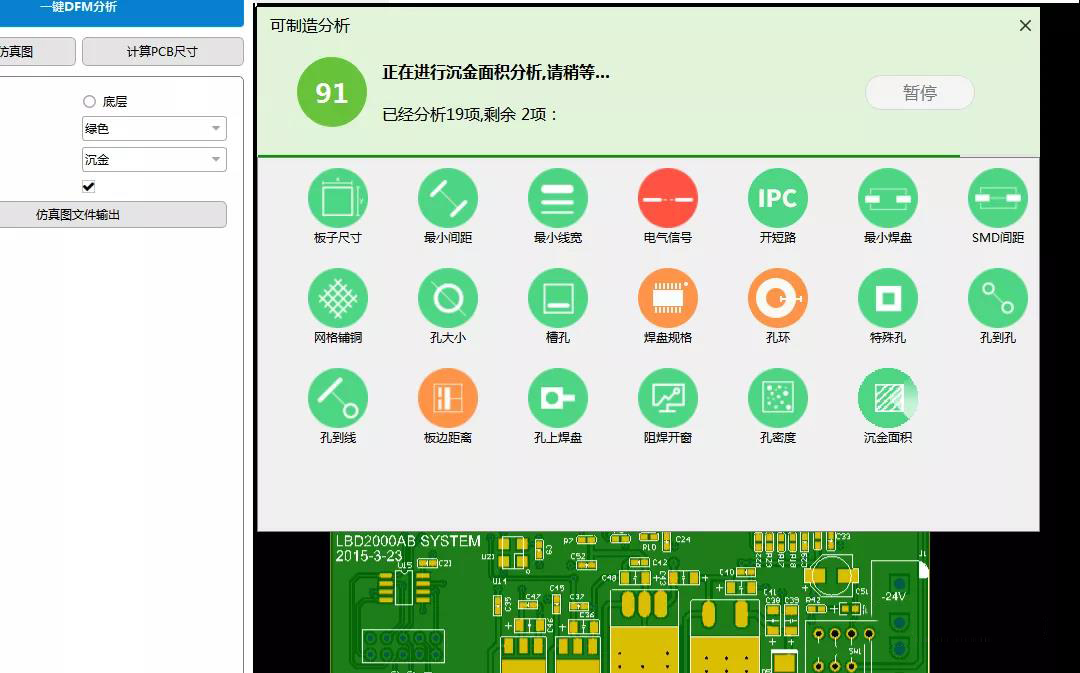Screen dimensions: 1080x673
Task: Open the 绿色 color dropdown
Action: click(153, 128)
